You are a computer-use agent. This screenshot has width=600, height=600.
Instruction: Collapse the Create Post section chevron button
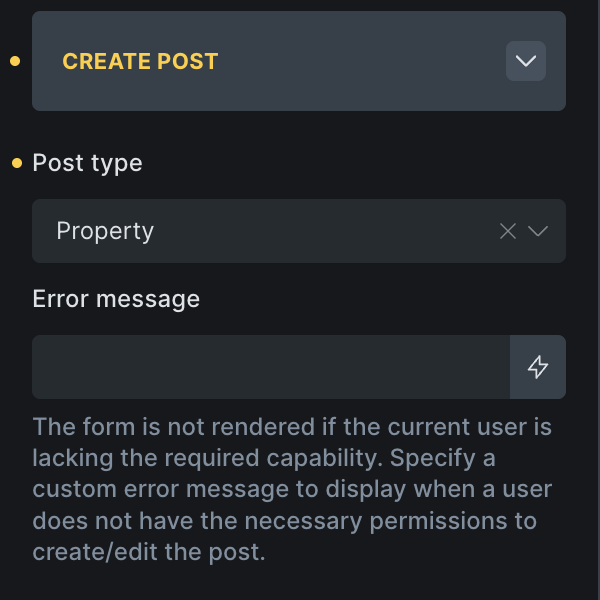pyautogui.click(x=525, y=61)
